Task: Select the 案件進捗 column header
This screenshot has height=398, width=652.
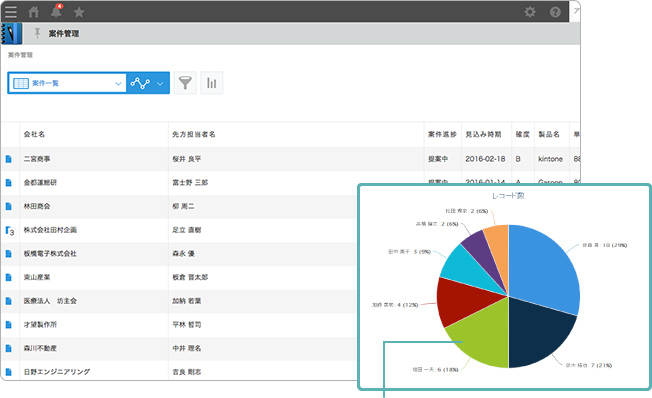Action: point(442,134)
